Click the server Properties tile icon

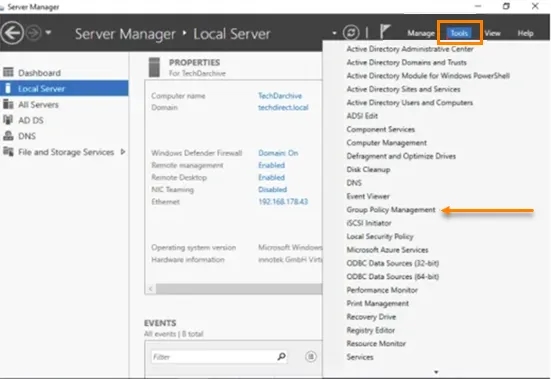coord(154,67)
